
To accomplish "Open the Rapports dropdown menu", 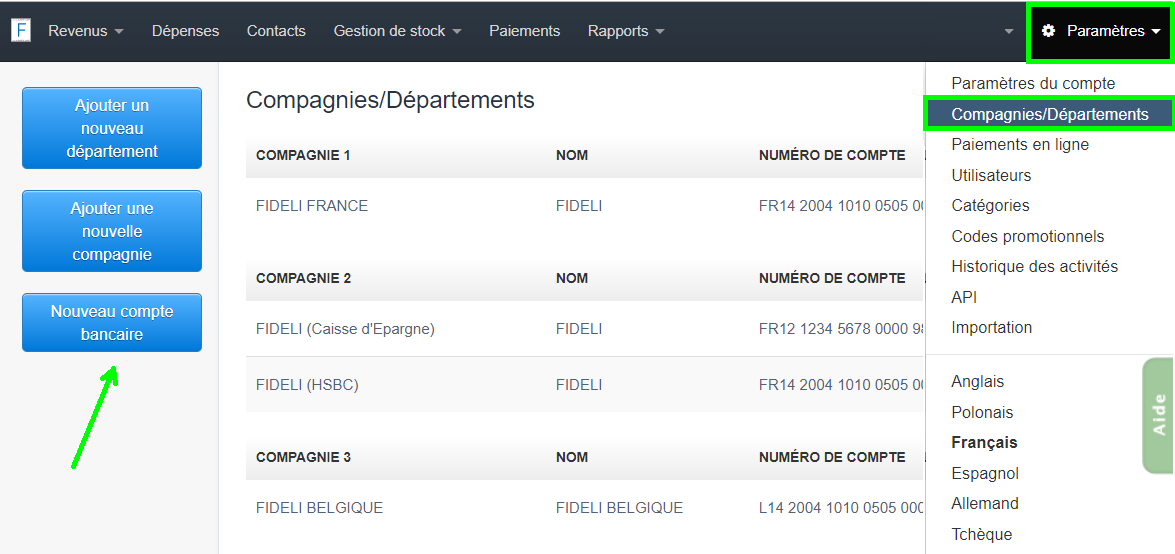I will 625,31.
